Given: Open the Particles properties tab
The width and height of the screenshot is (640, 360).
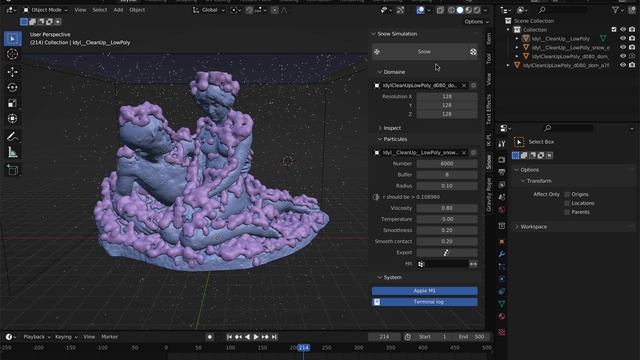Looking at the screenshot, I should (x=502, y=267).
